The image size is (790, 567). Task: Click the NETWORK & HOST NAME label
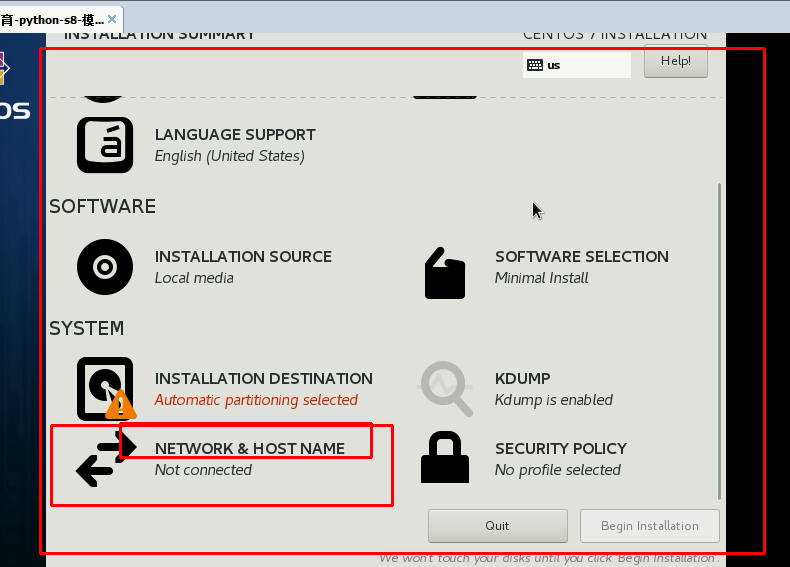coord(249,449)
